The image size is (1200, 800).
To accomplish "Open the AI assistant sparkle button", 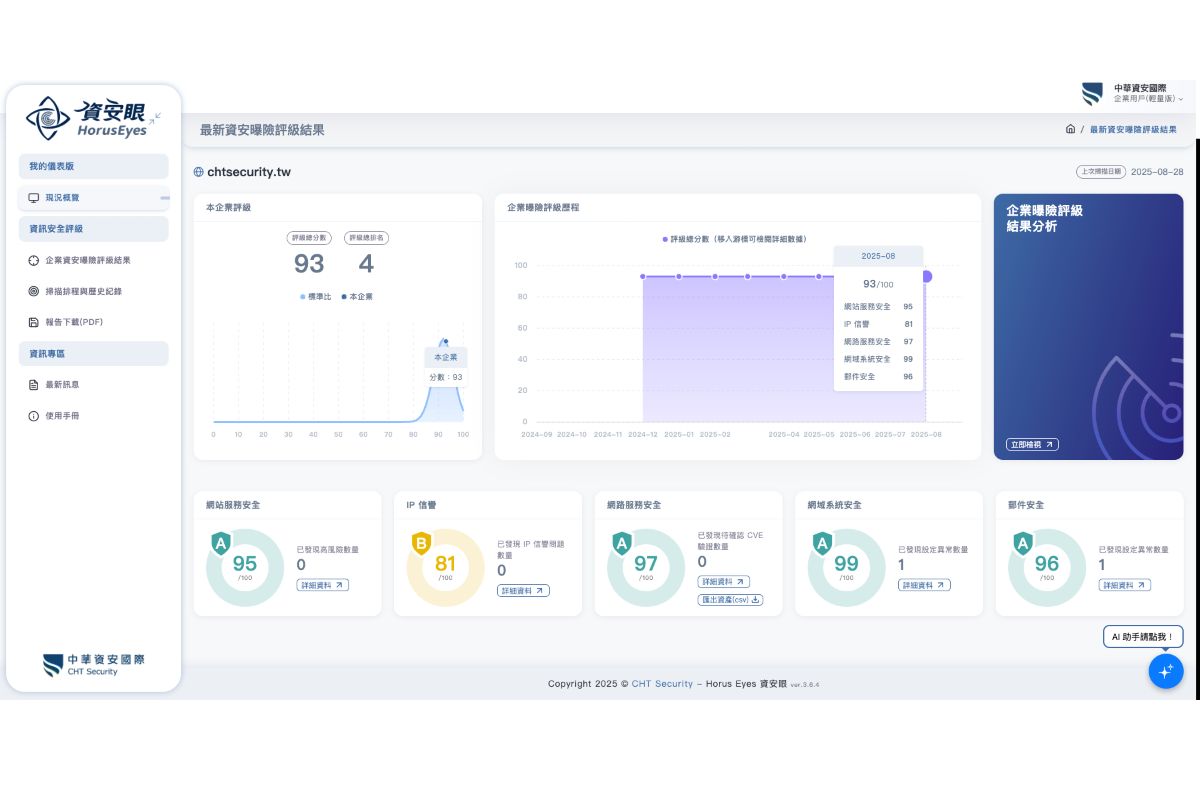I will (x=1165, y=671).
